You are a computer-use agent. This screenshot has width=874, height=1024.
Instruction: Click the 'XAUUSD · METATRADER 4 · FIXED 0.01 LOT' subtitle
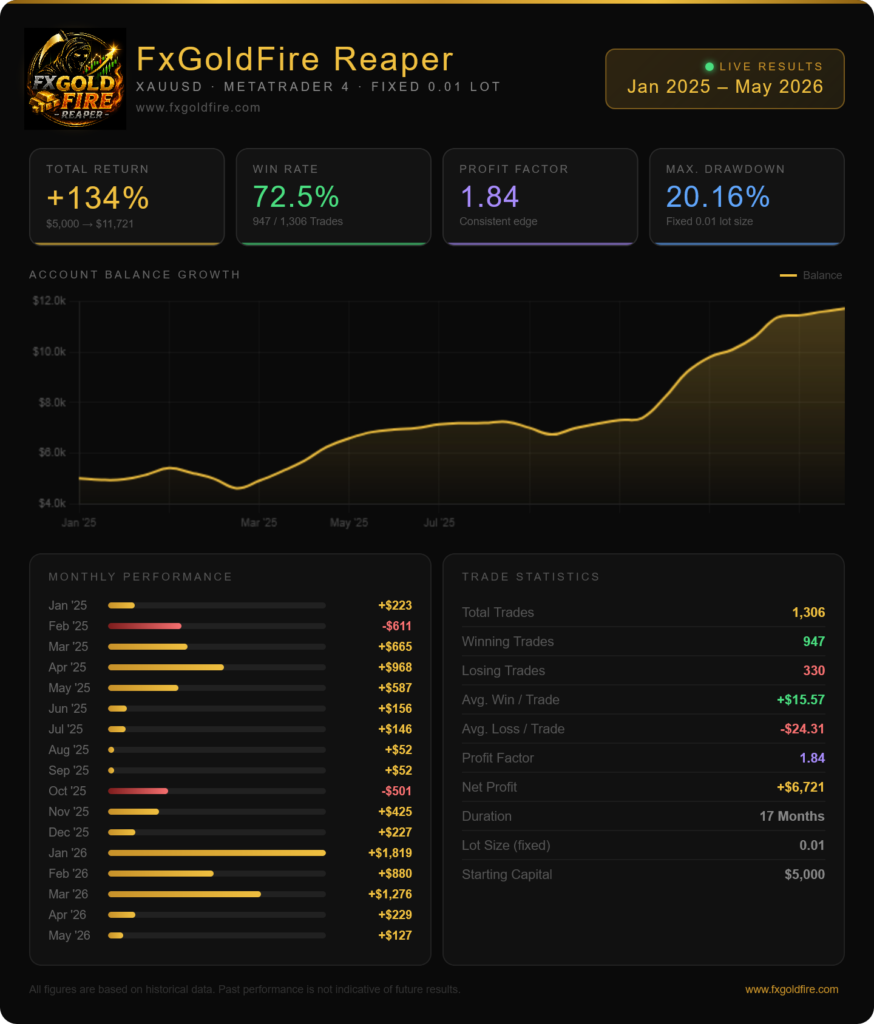coord(318,87)
